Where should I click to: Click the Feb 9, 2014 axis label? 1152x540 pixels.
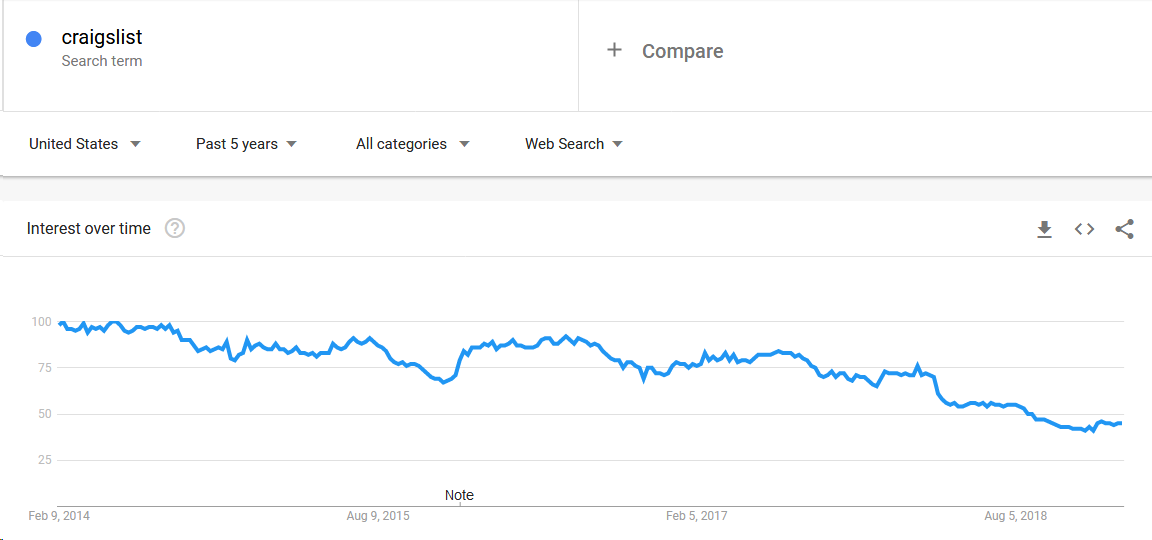point(58,516)
